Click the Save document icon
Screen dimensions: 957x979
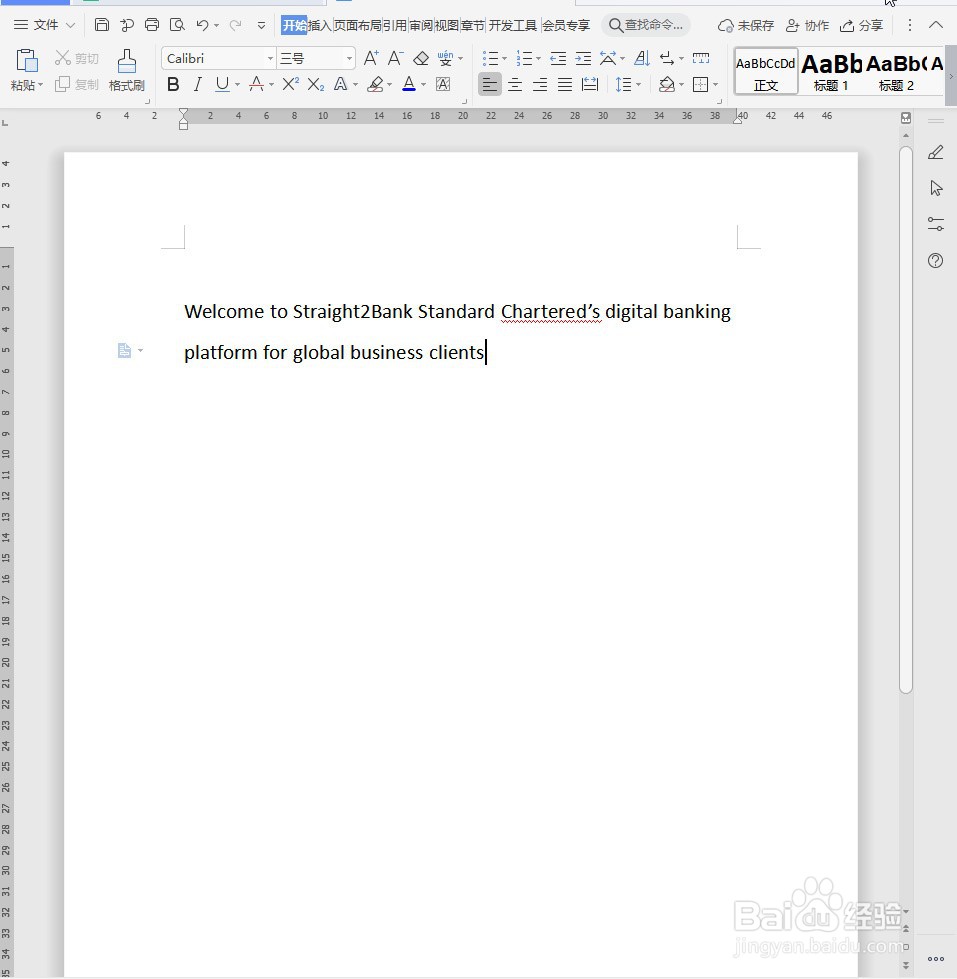coord(102,25)
